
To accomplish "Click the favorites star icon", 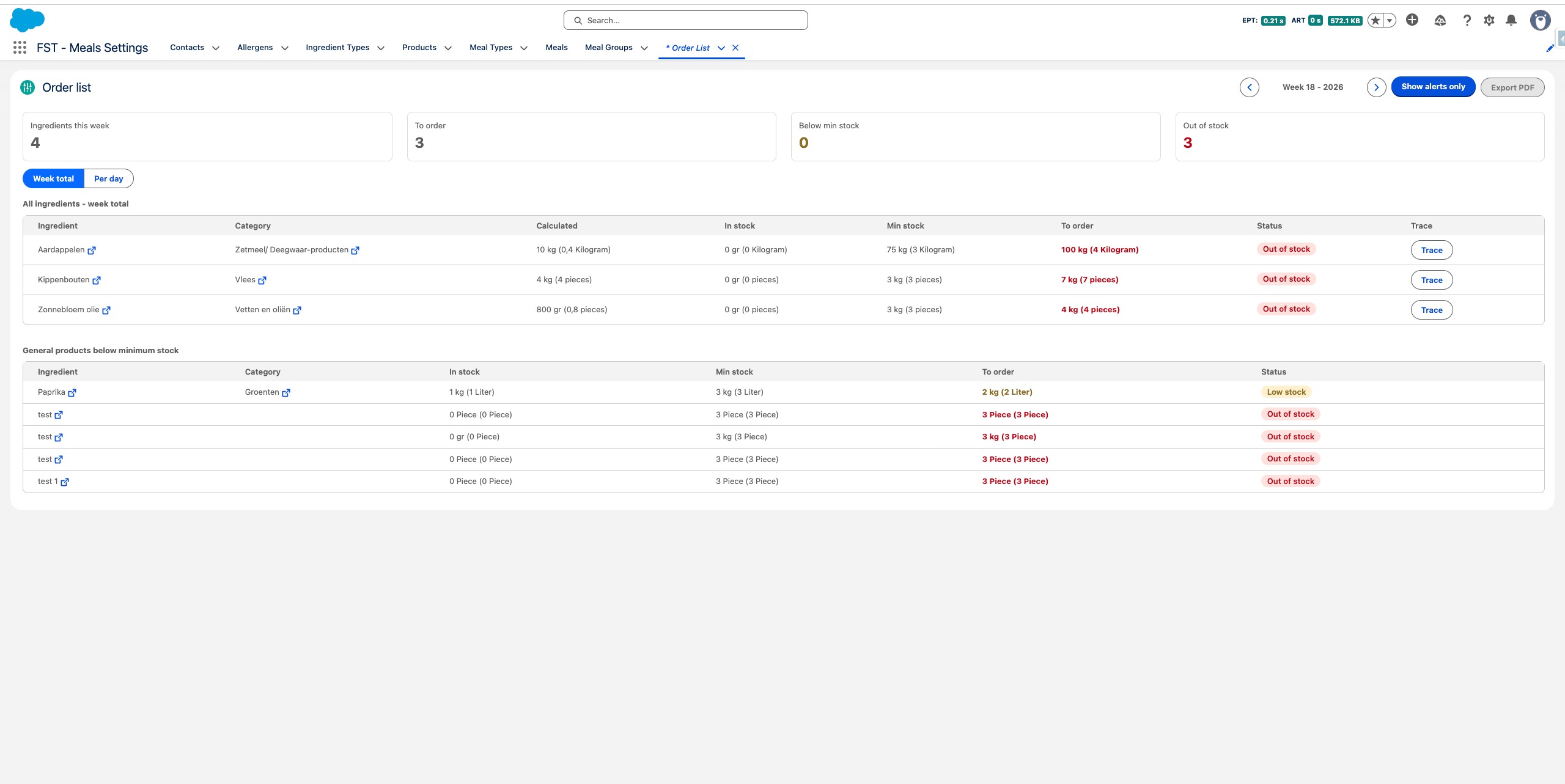I will click(x=1375, y=20).
